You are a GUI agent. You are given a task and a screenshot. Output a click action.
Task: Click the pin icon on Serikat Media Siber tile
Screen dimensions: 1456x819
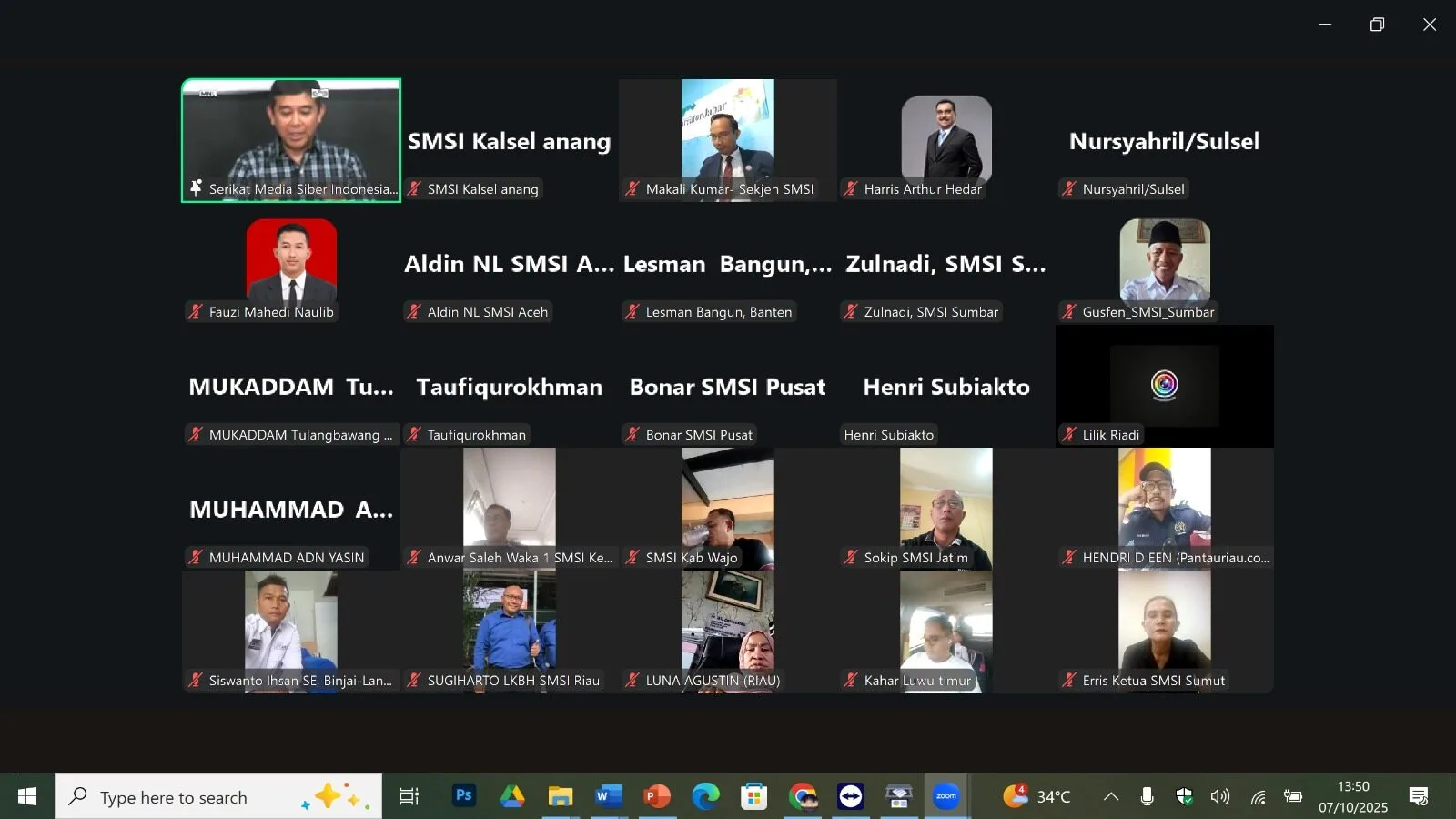[x=196, y=188]
